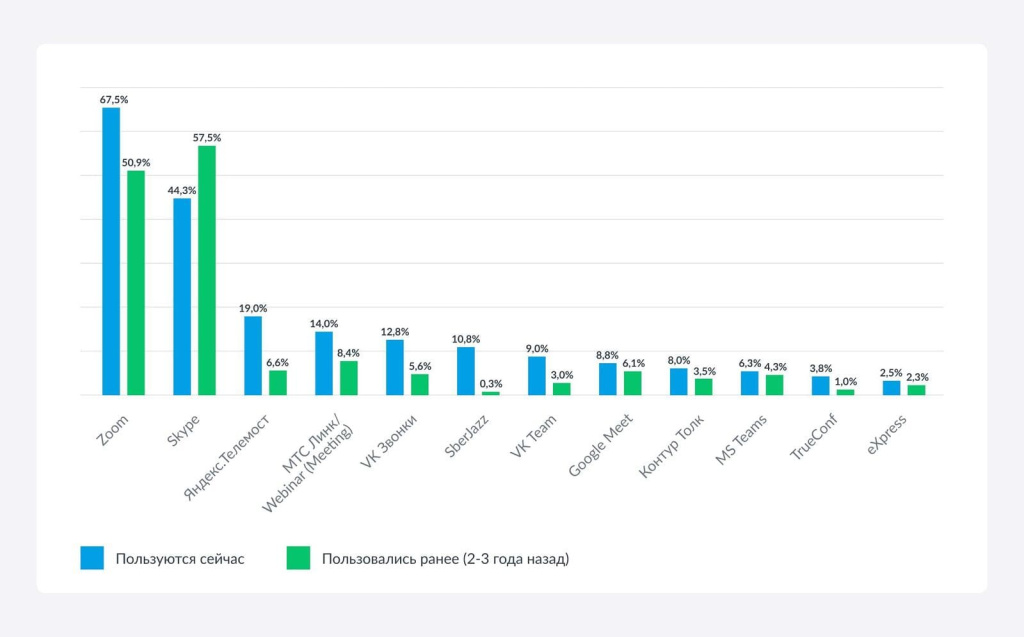The height and width of the screenshot is (637, 1024).
Task: Click the eXpress axis label
Action: click(x=888, y=432)
